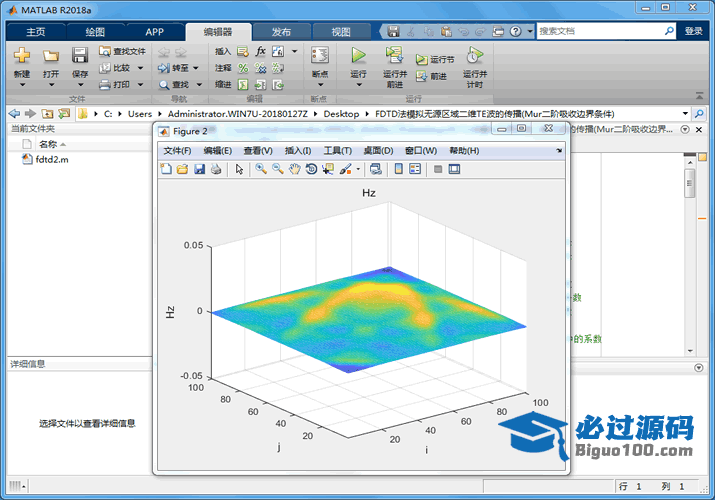Click 运行节 (Run Section) button
The image size is (715, 500).
point(435,59)
